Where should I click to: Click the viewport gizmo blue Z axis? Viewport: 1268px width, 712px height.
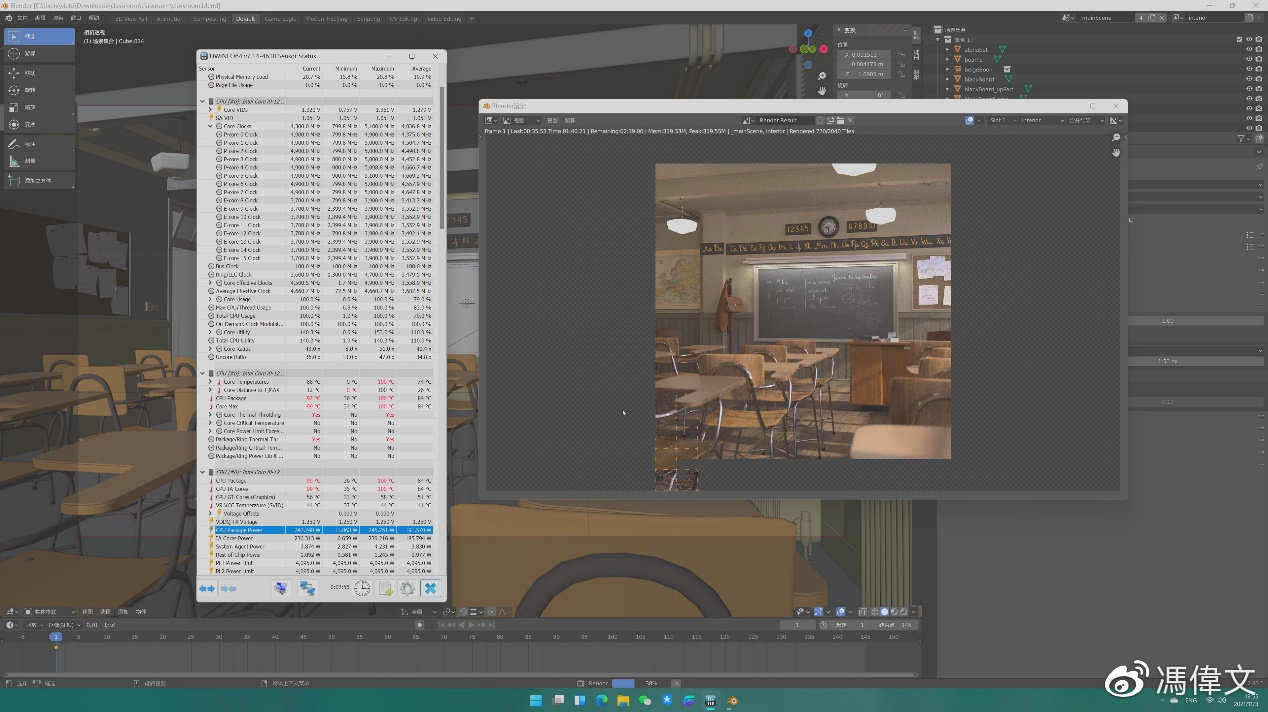tap(808, 35)
